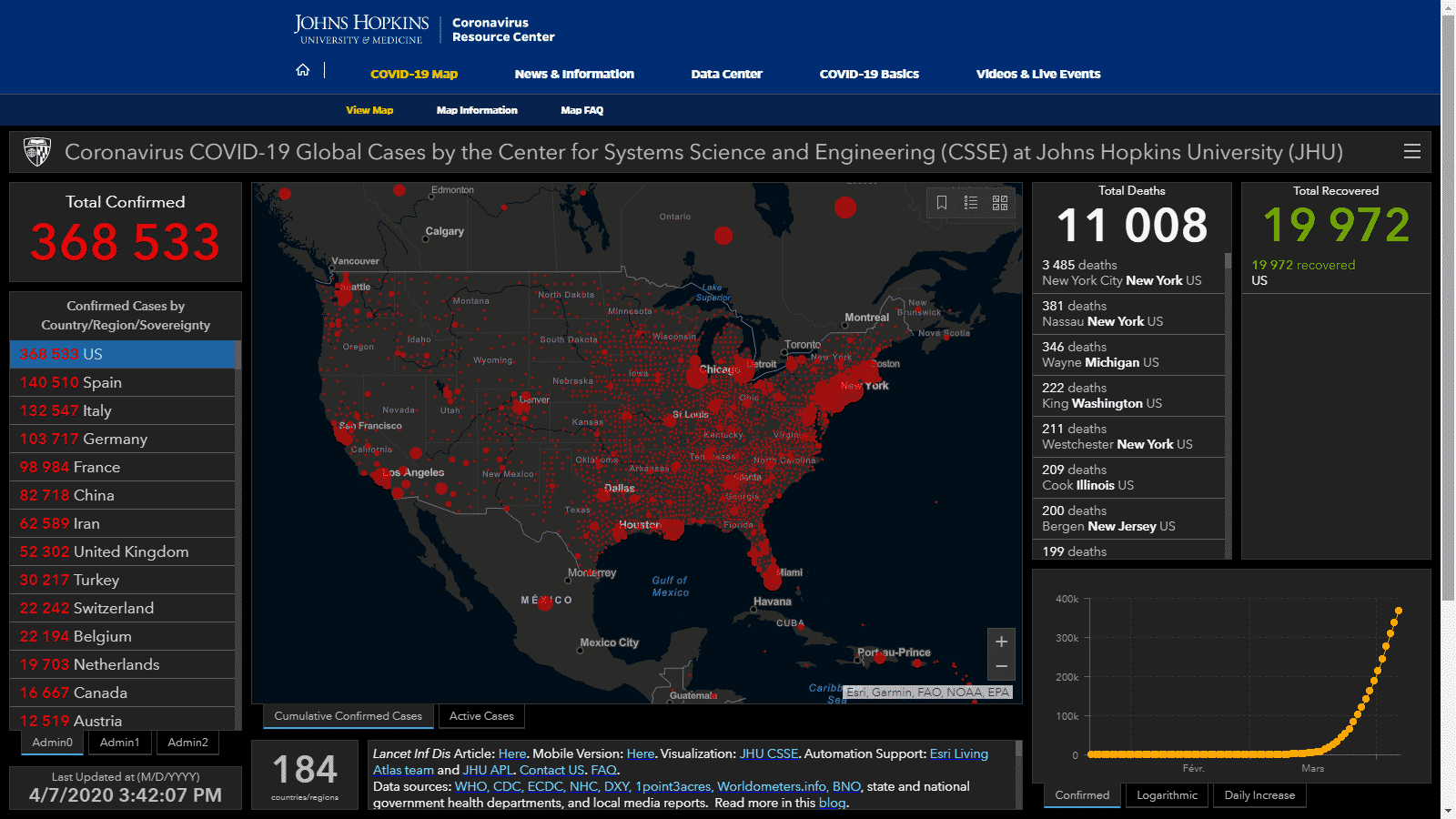Zoom out on the map

coord(1001,667)
